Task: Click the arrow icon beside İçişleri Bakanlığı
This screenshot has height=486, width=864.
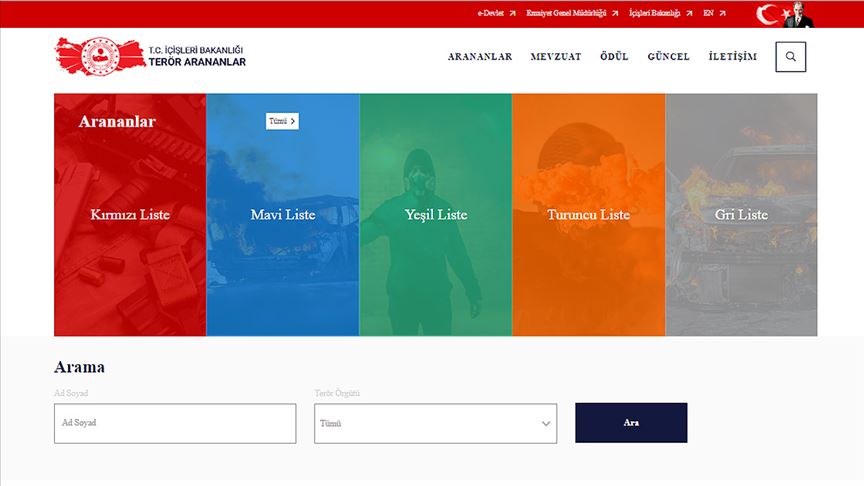Action: pyautogui.click(x=689, y=14)
